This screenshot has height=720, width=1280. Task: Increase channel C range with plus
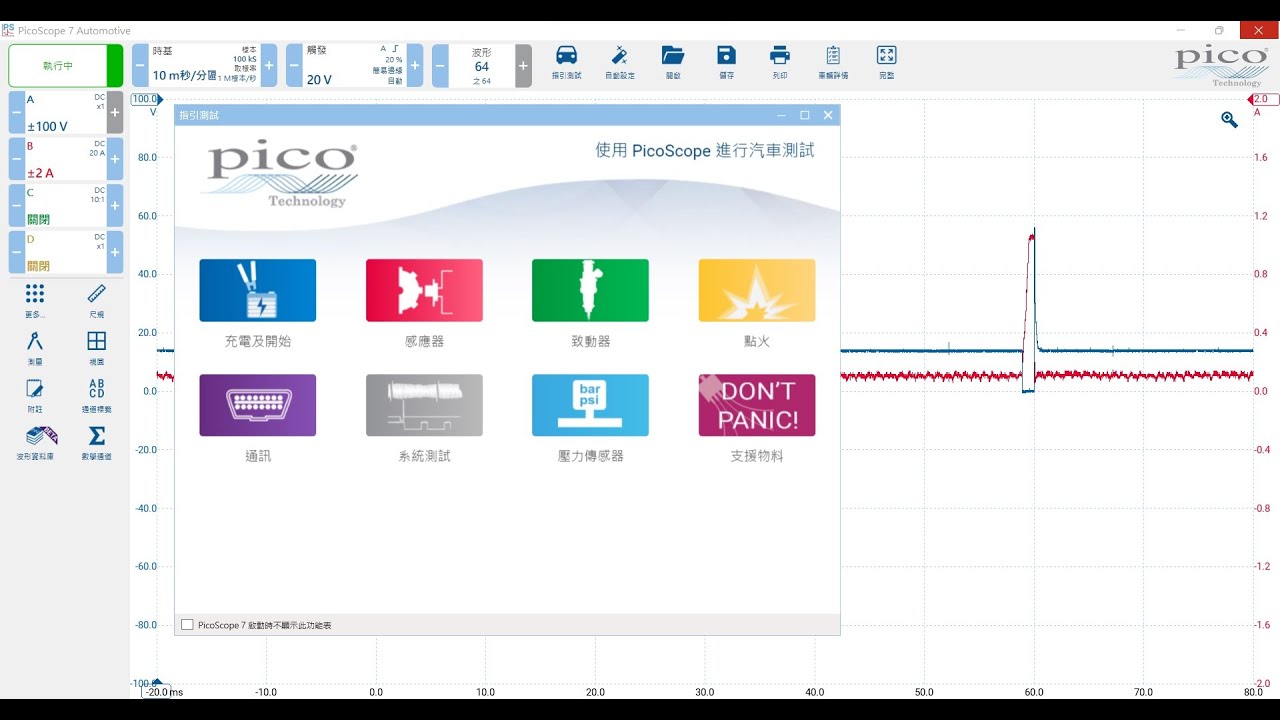[115, 205]
